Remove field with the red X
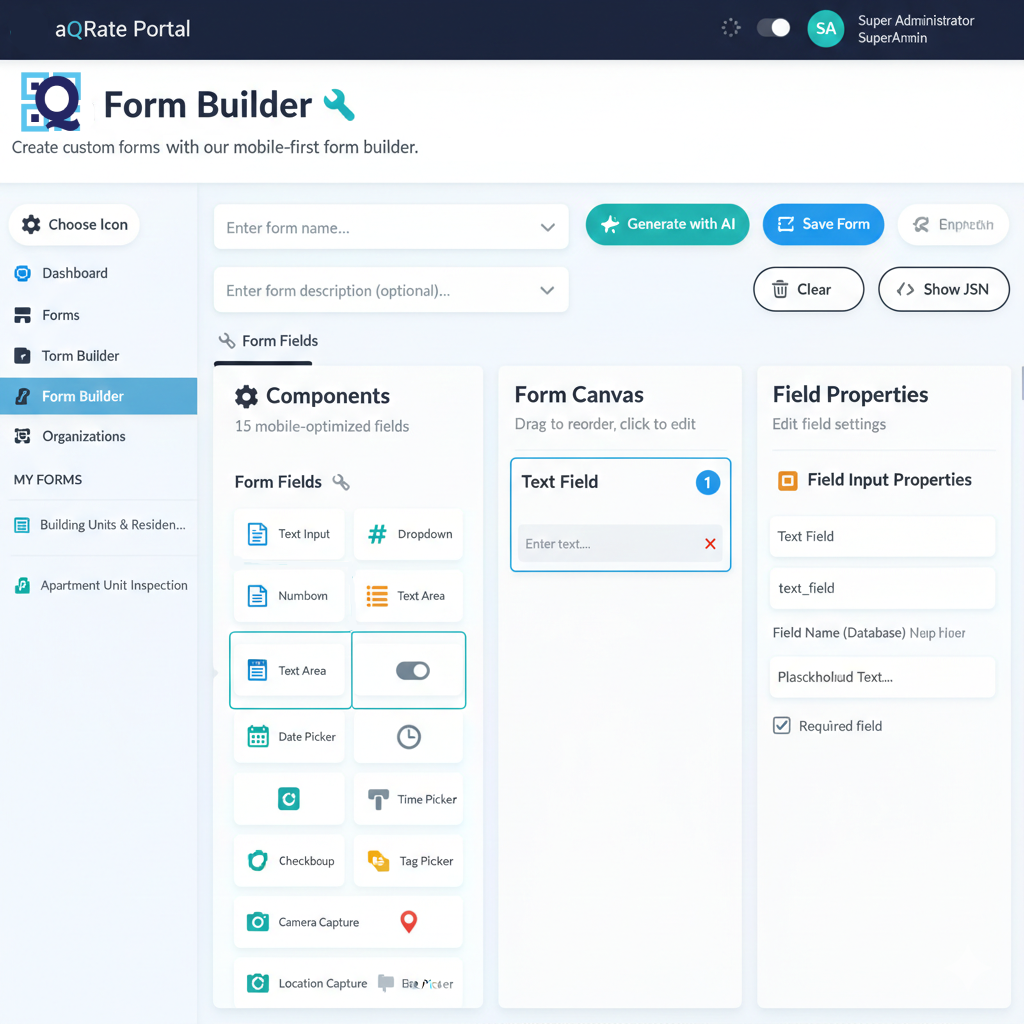Image resolution: width=1024 pixels, height=1024 pixels. point(711,543)
